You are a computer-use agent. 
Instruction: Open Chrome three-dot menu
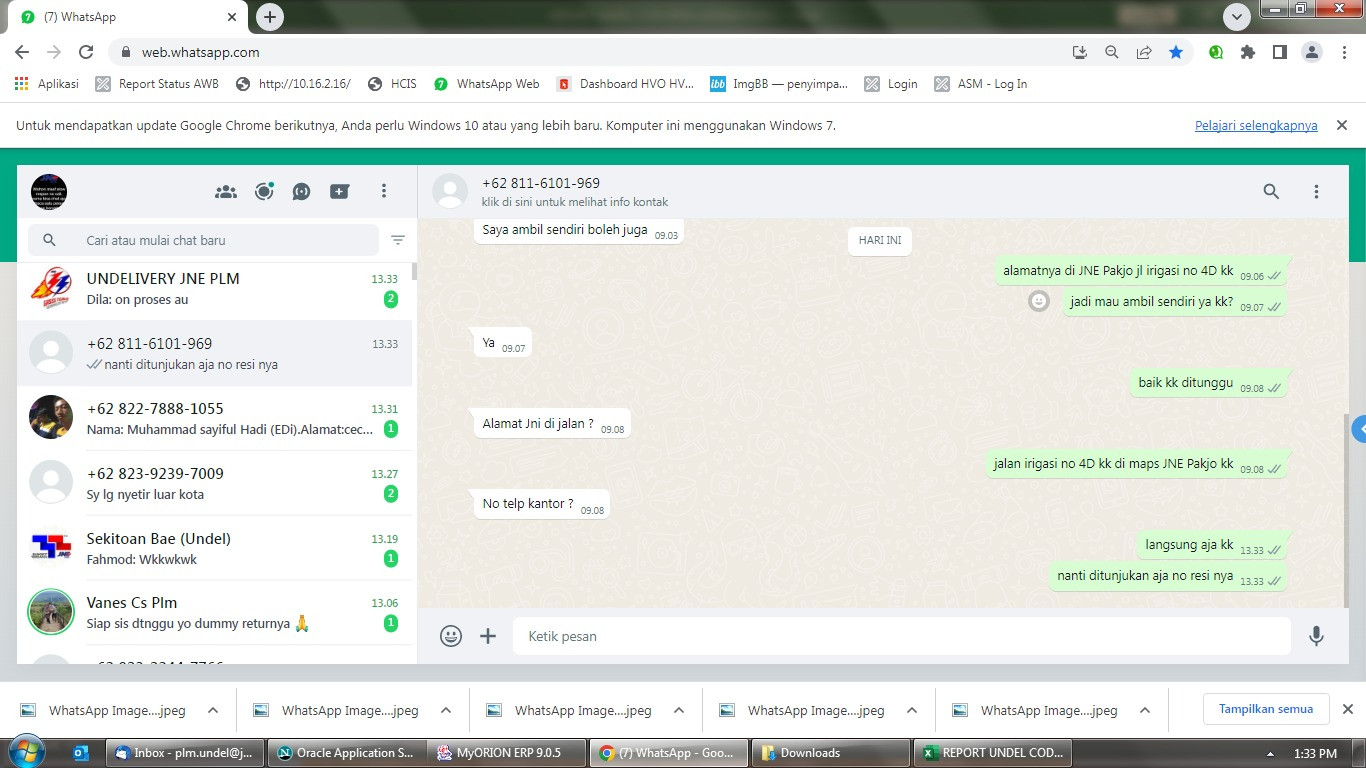click(1343, 52)
